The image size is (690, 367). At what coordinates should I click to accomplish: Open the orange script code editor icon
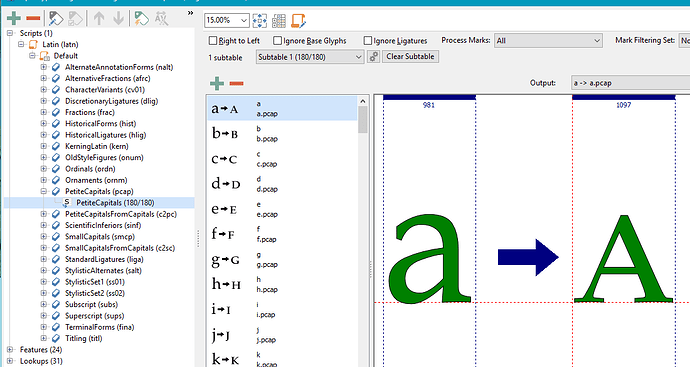click(298, 20)
